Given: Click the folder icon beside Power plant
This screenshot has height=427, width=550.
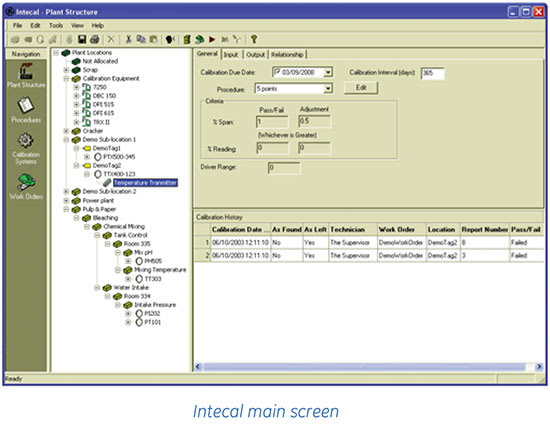Looking at the screenshot, I should tap(76, 200).
